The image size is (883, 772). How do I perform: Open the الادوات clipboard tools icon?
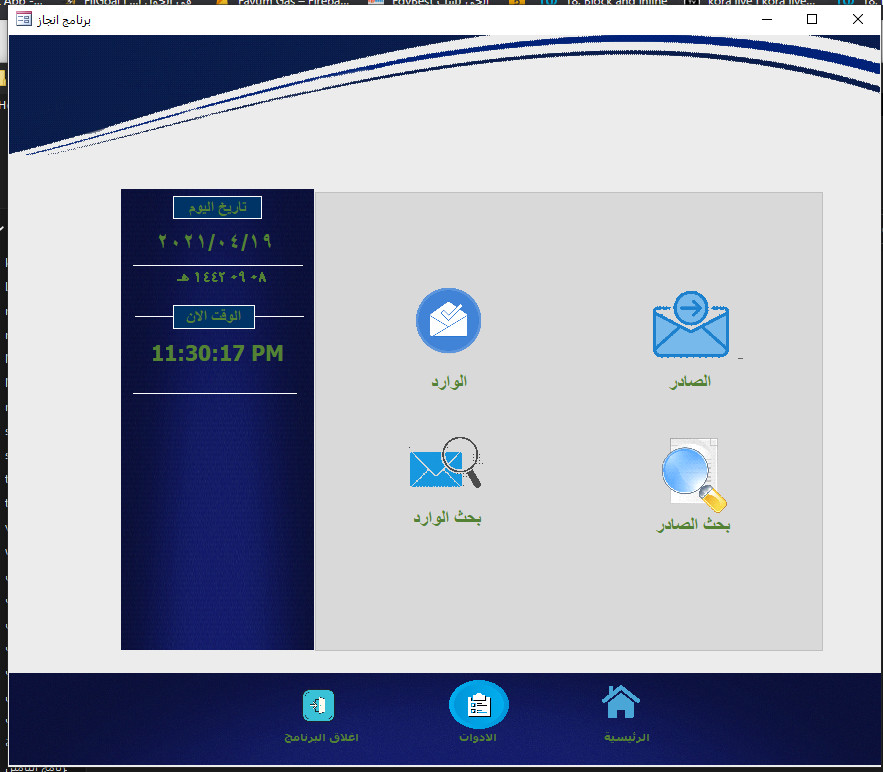point(479,704)
